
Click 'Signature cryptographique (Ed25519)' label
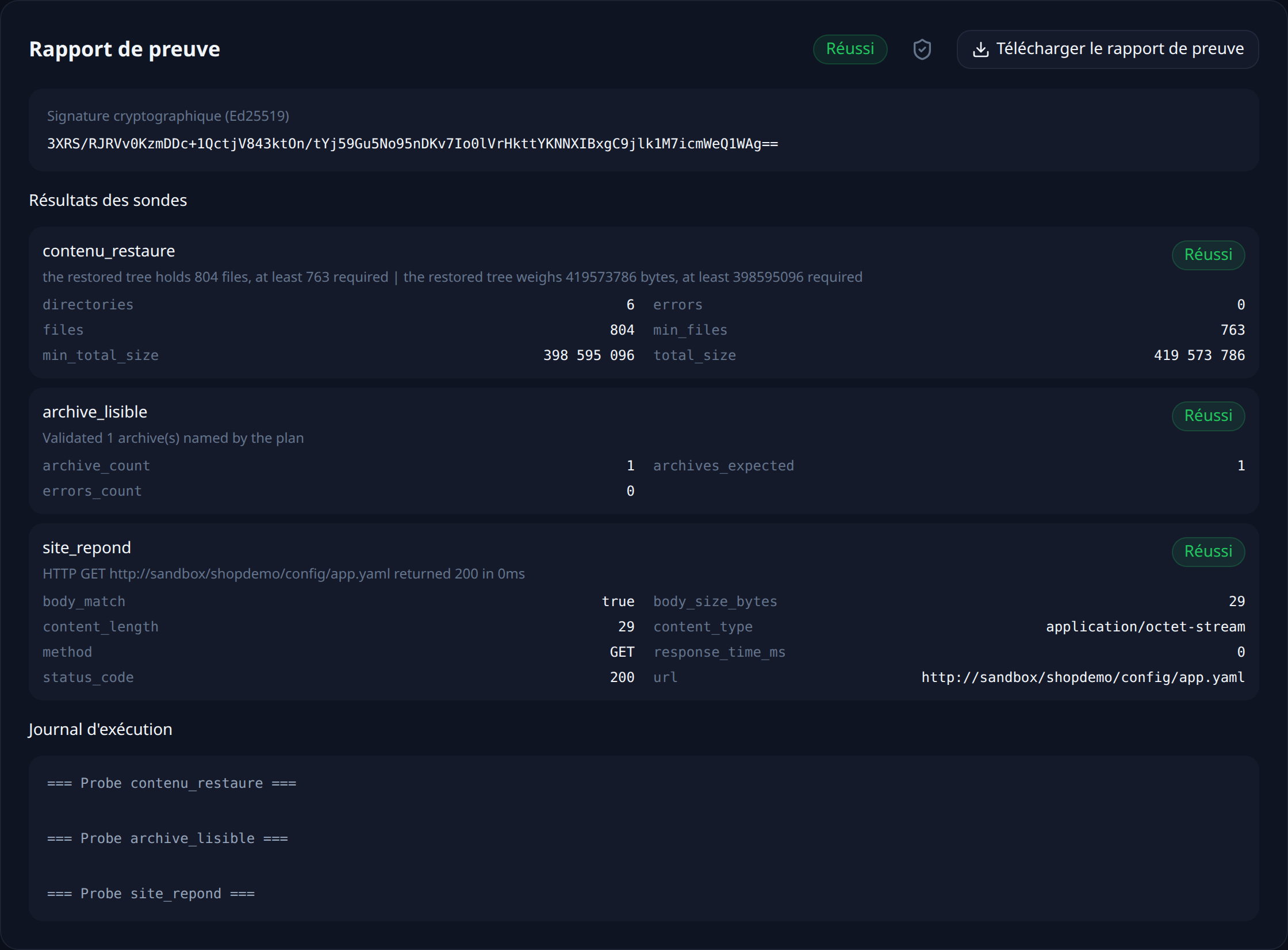[x=168, y=116]
